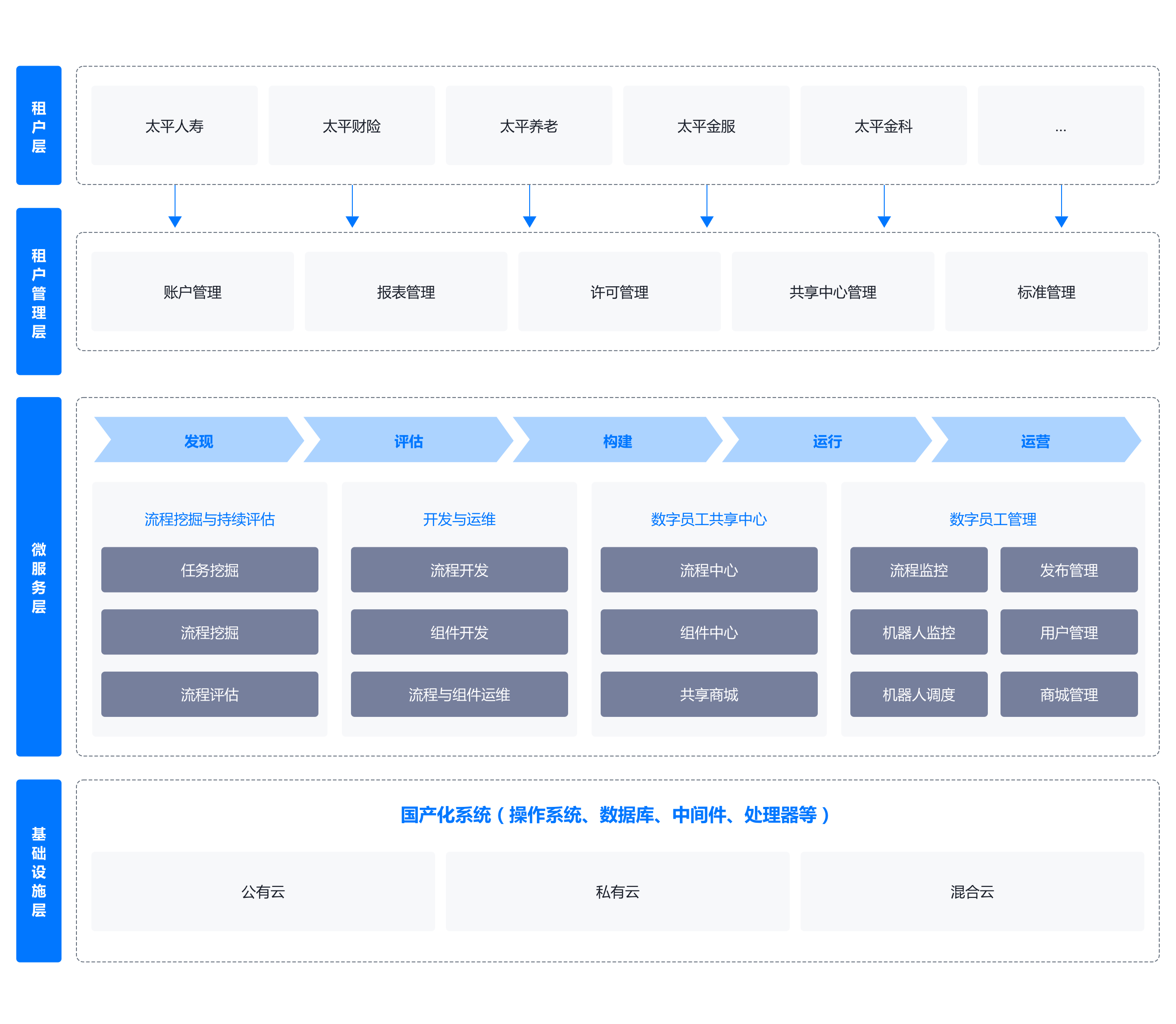This screenshot has width=1176, height=1024.
Task: Click the 私有云 box
Action: coord(618,891)
